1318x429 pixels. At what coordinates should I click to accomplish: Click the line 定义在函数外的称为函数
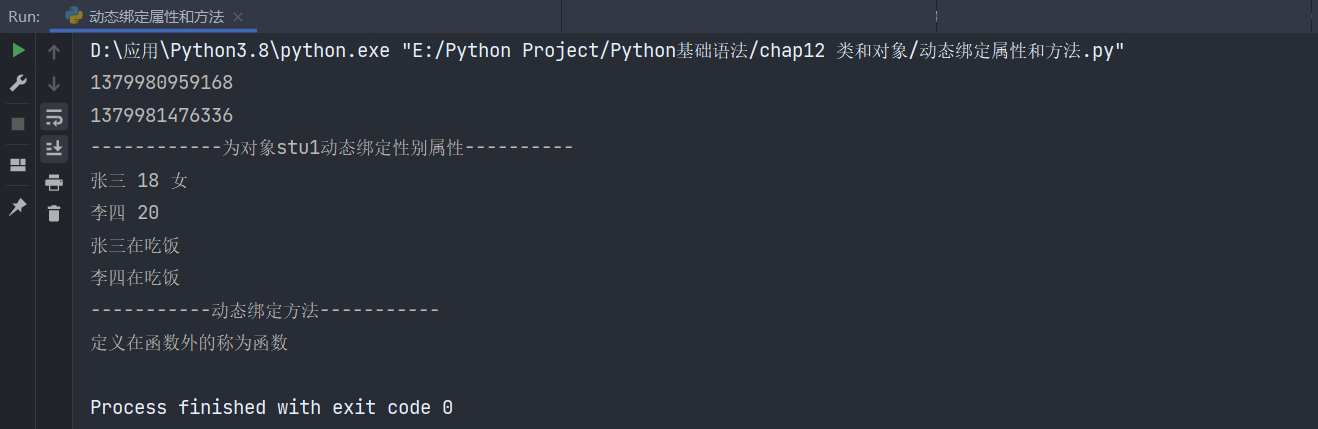click(189, 342)
